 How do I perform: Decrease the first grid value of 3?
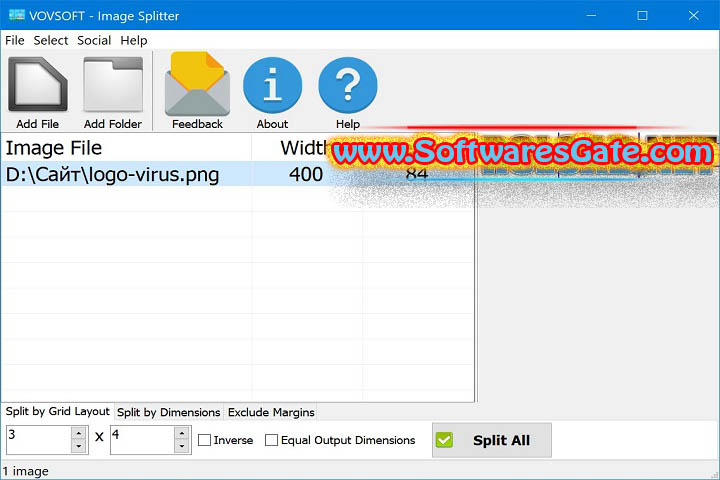[x=79, y=446]
